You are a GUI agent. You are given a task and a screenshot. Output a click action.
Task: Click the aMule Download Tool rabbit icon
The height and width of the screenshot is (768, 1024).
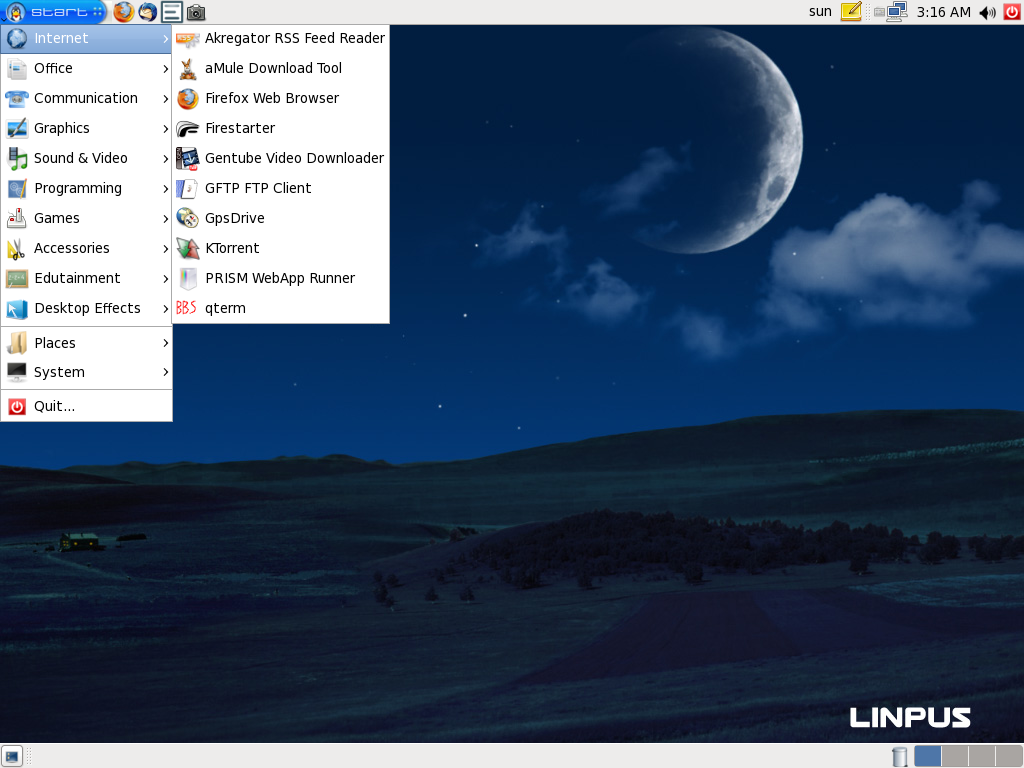click(187, 69)
